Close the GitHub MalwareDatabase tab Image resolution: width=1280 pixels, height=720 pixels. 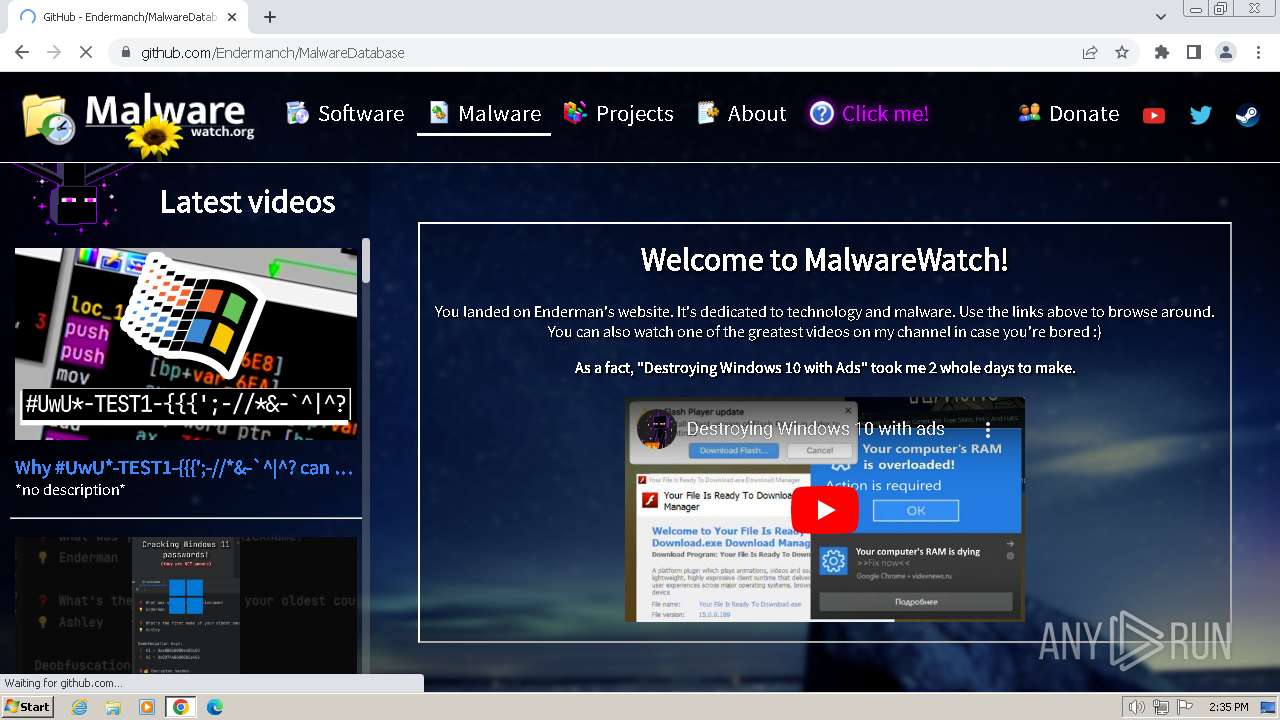coord(232,17)
